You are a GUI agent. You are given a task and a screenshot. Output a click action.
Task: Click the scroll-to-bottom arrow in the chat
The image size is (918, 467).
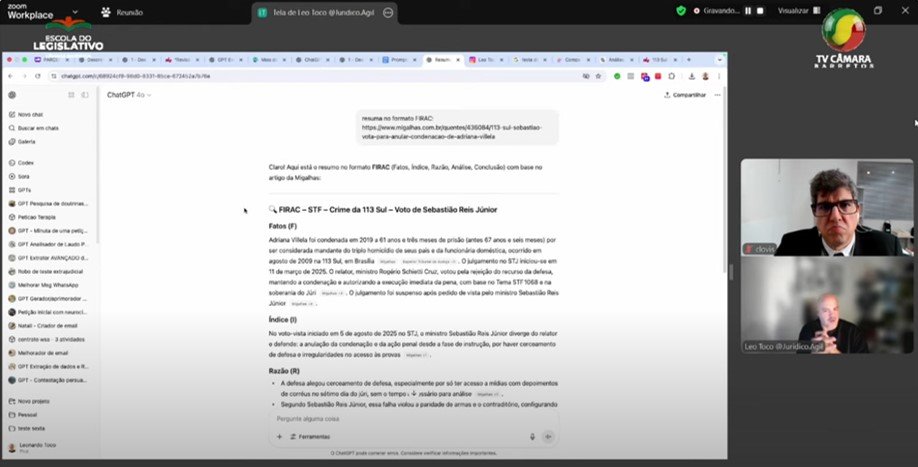coord(414,393)
